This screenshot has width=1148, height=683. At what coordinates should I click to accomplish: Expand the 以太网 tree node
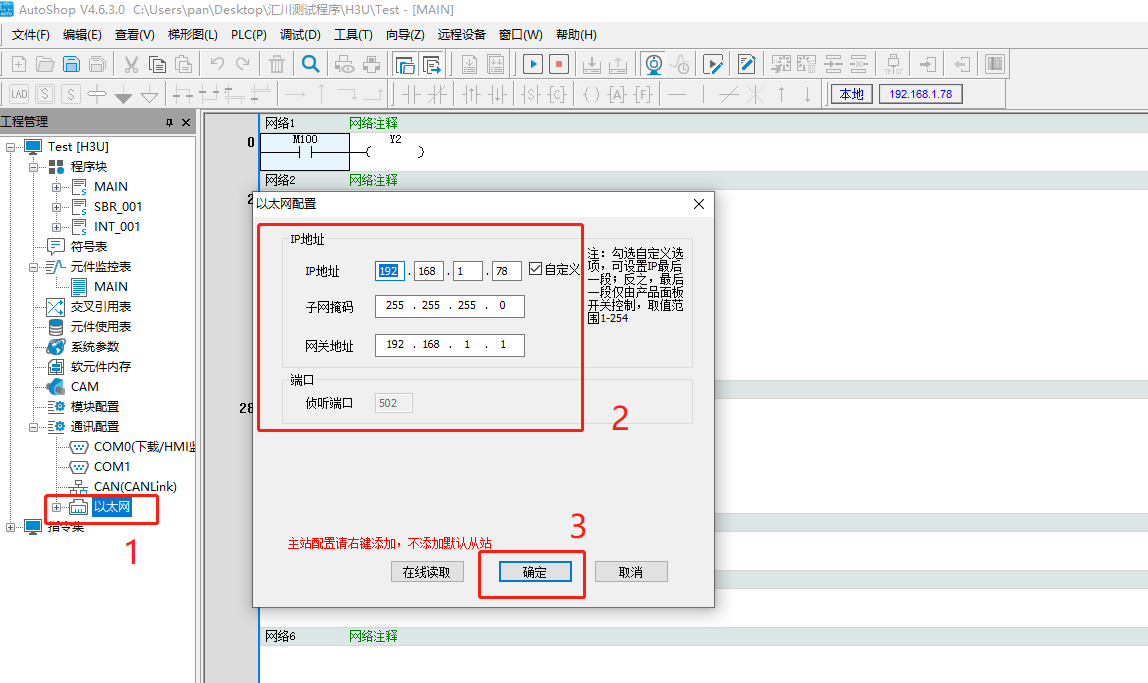tap(56, 507)
